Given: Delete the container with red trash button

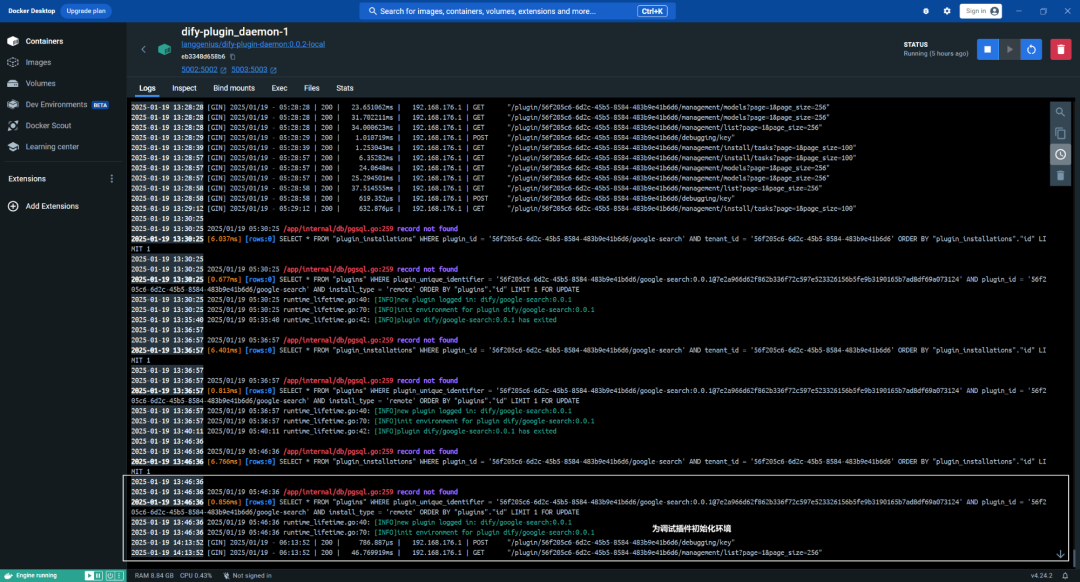Looking at the screenshot, I should 1061,50.
